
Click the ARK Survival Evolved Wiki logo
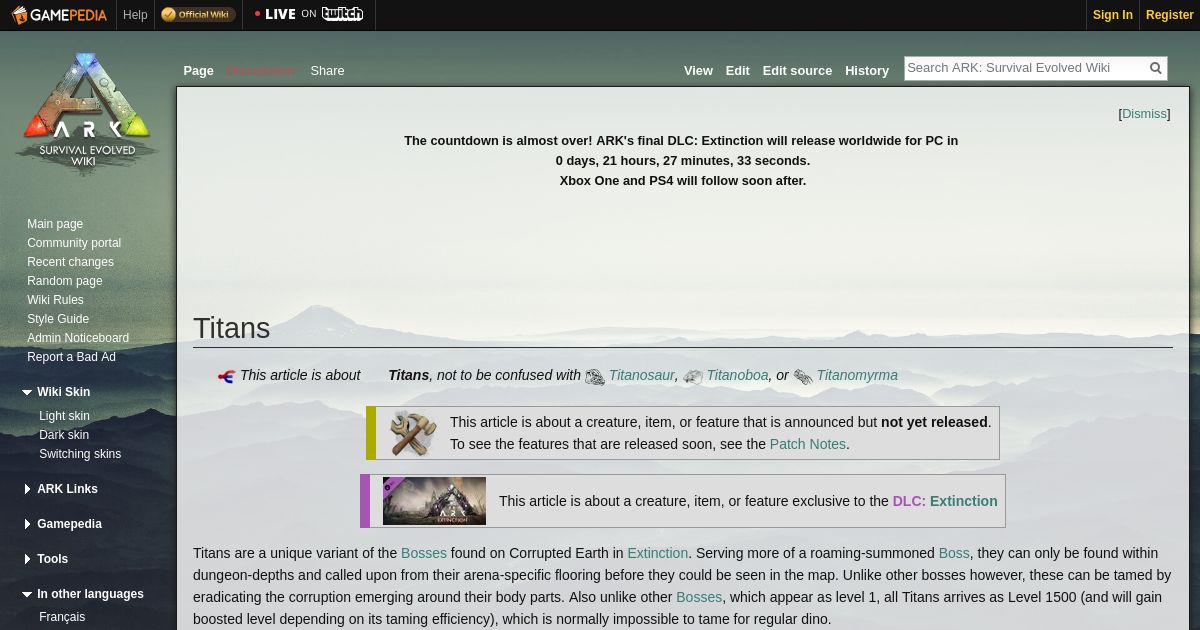(86, 113)
